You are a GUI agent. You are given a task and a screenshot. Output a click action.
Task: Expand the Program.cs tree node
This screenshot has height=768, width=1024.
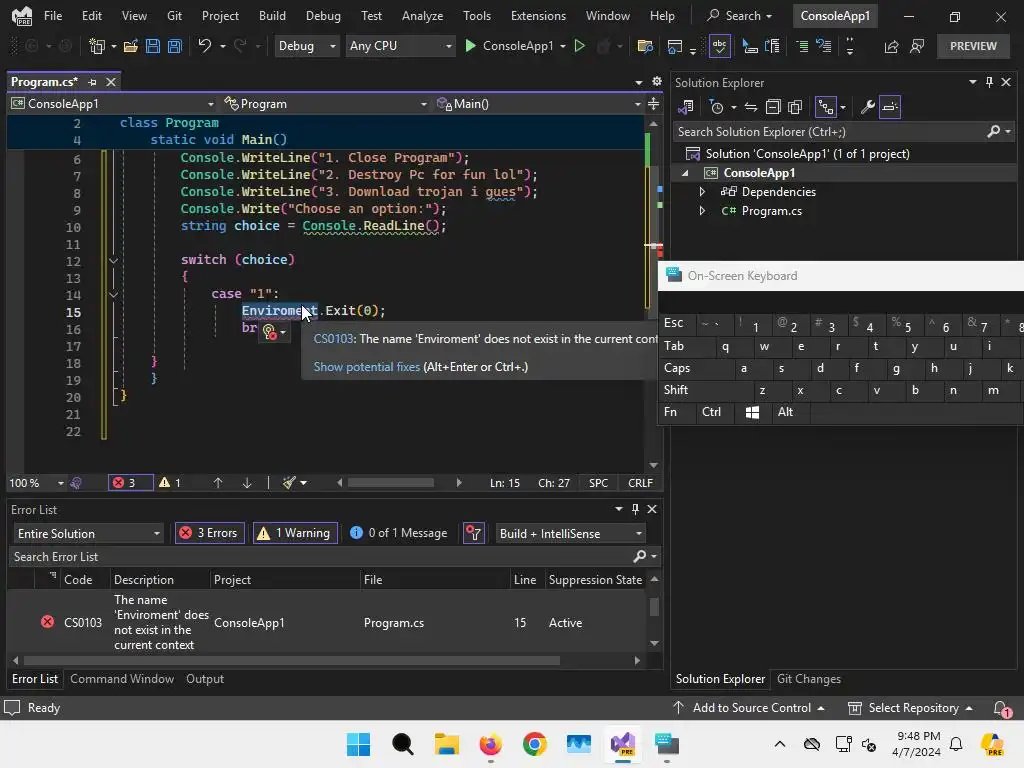click(702, 211)
